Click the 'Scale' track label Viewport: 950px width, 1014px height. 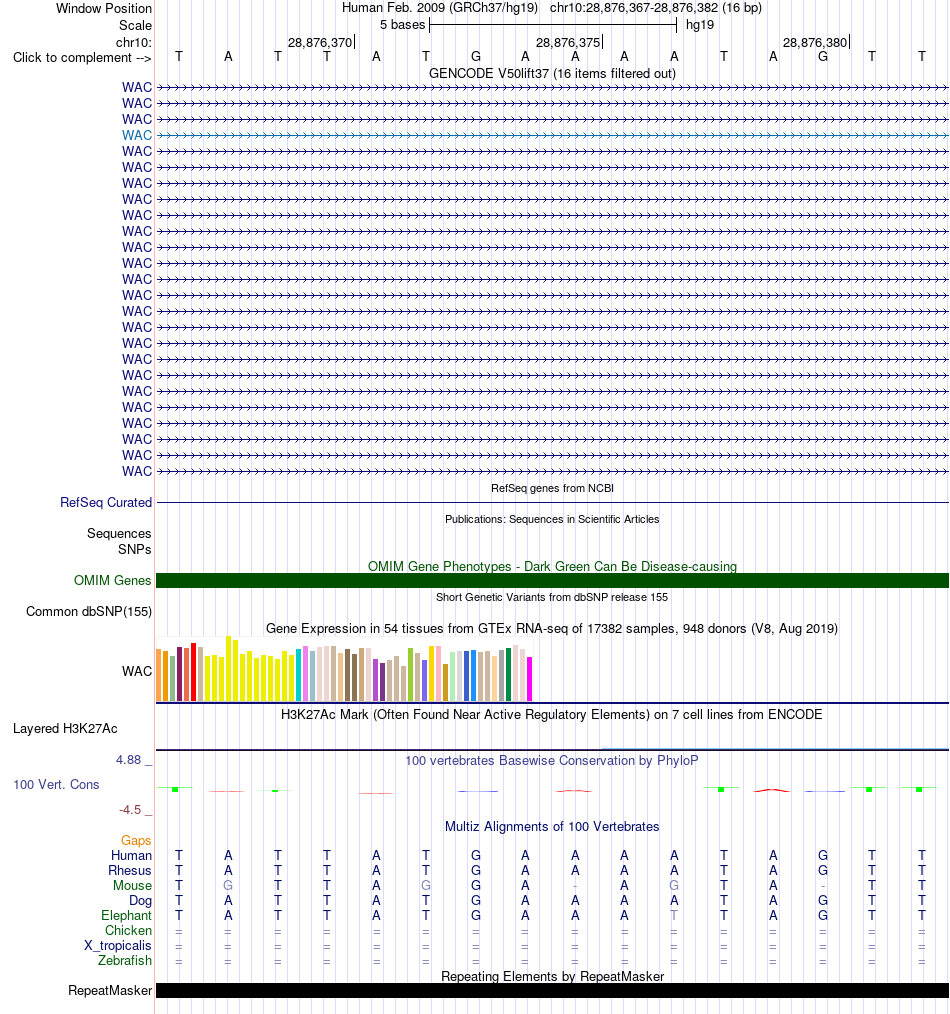pos(135,25)
